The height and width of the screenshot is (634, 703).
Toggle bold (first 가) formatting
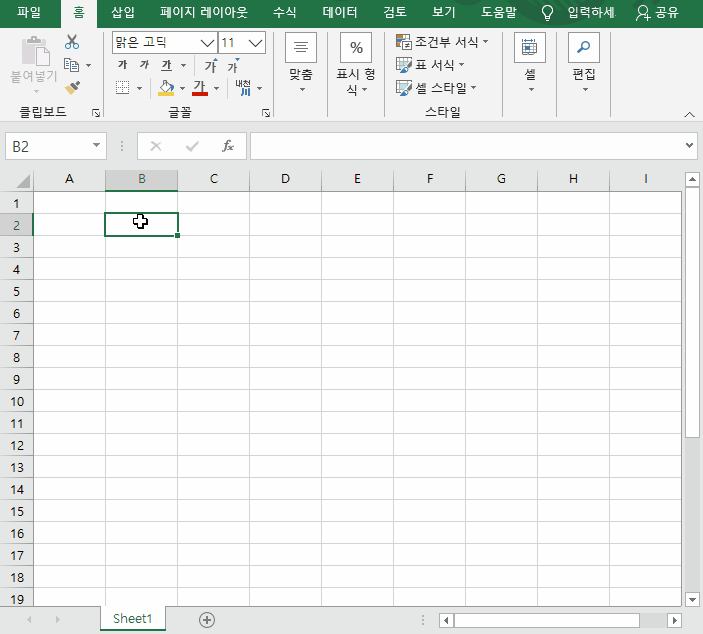(x=122, y=65)
